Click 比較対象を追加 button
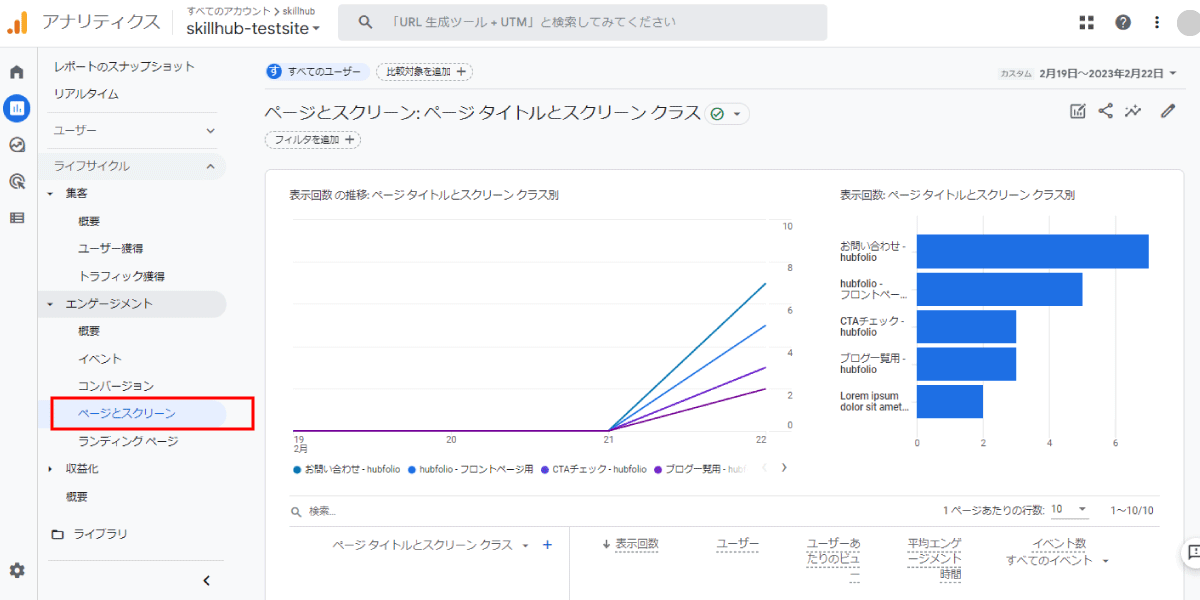1200x600 pixels. (425, 72)
